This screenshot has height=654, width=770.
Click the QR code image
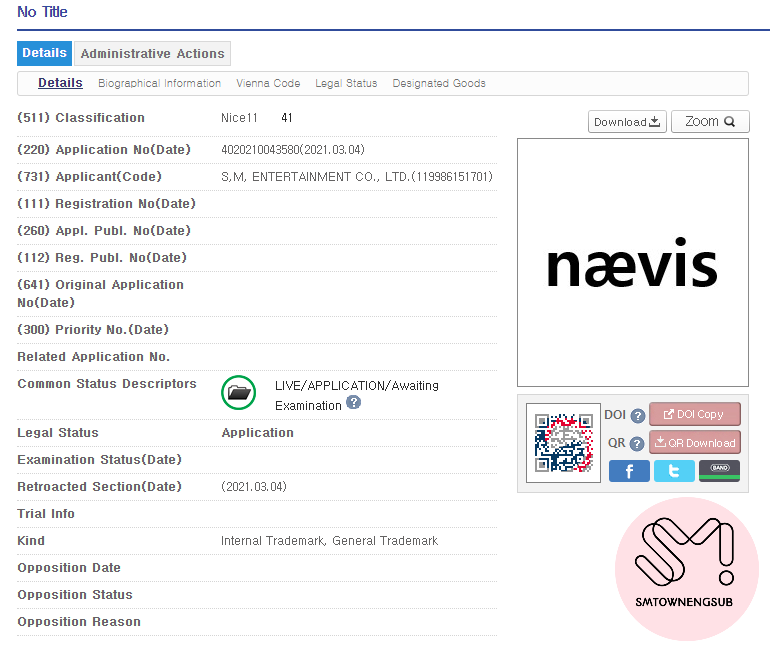(563, 443)
